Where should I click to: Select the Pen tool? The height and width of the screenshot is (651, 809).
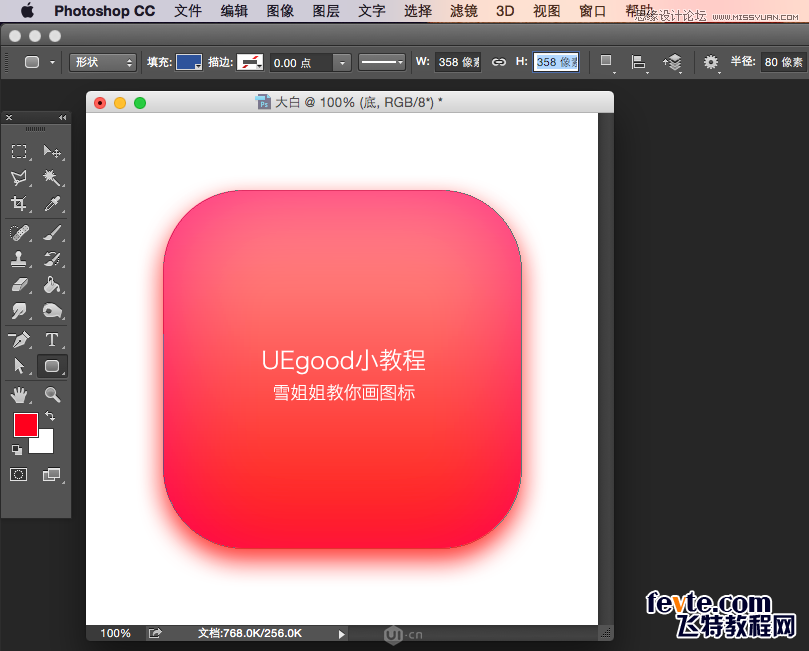tap(19, 340)
